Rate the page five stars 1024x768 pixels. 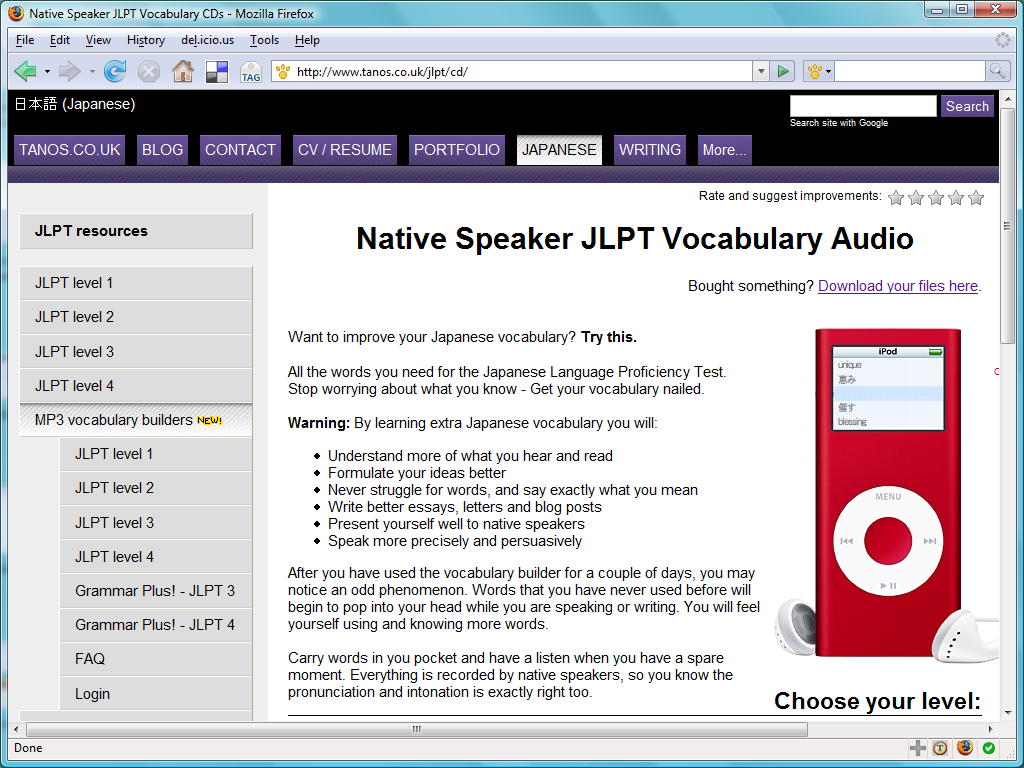point(976,198)
